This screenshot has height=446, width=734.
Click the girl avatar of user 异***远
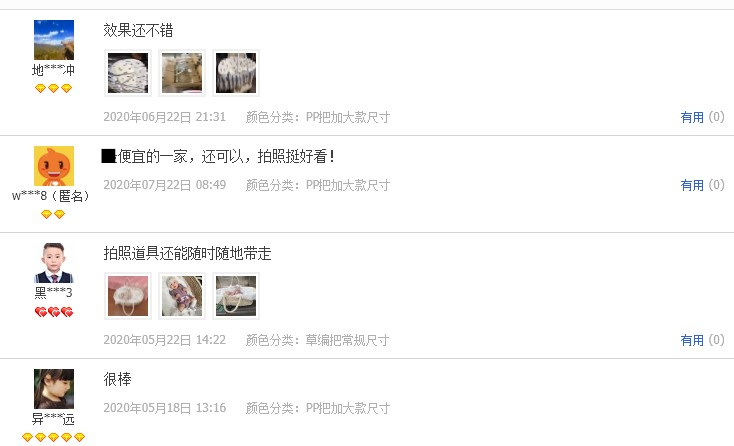[54, 389]
